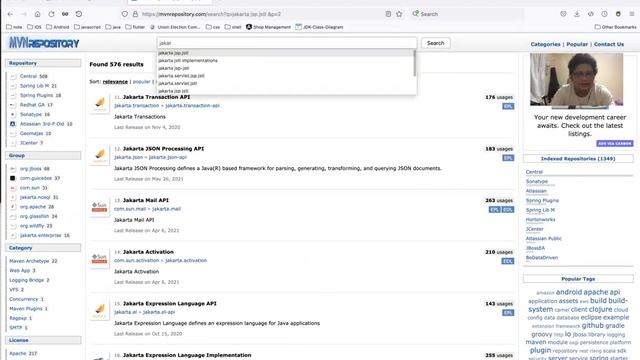
Task: Click the padlock site info icon
Action: (x=135, y=14)
